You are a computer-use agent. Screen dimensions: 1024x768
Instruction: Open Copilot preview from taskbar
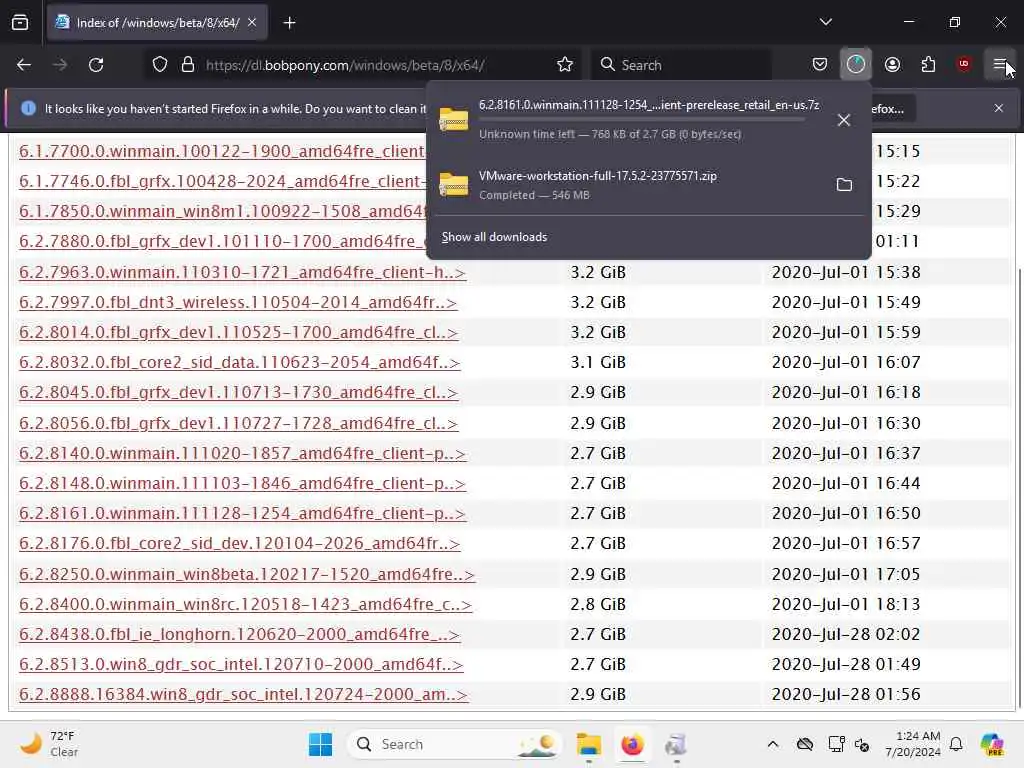click(992, 744)
